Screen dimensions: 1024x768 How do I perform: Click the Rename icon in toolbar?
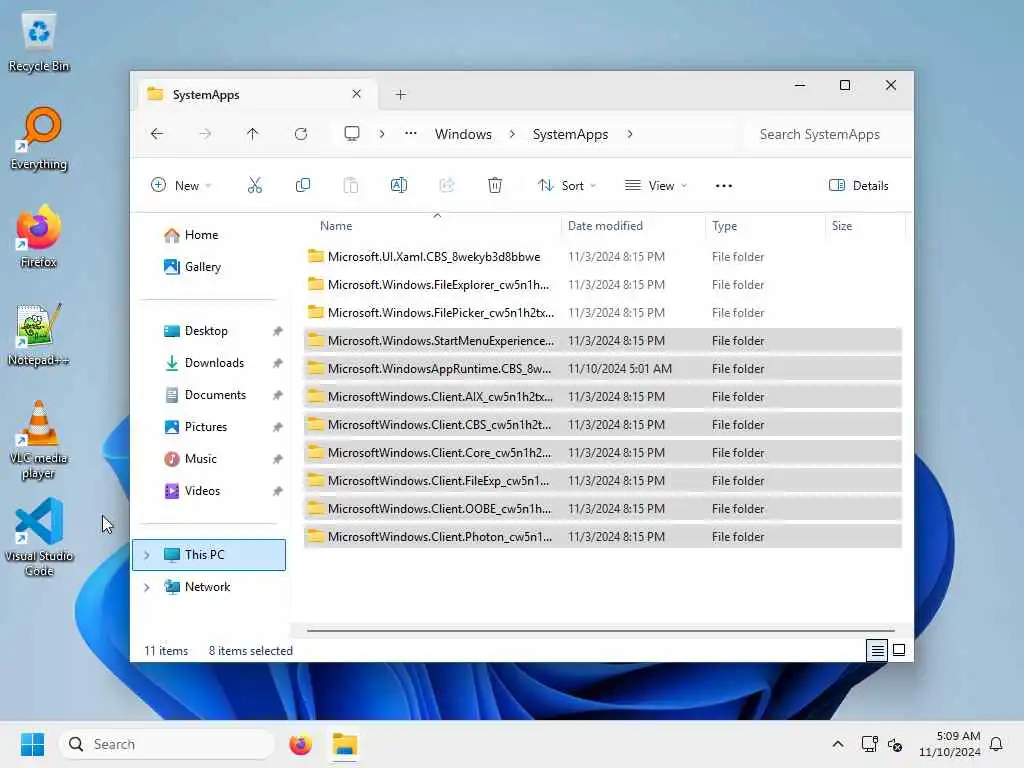[399, 185]
